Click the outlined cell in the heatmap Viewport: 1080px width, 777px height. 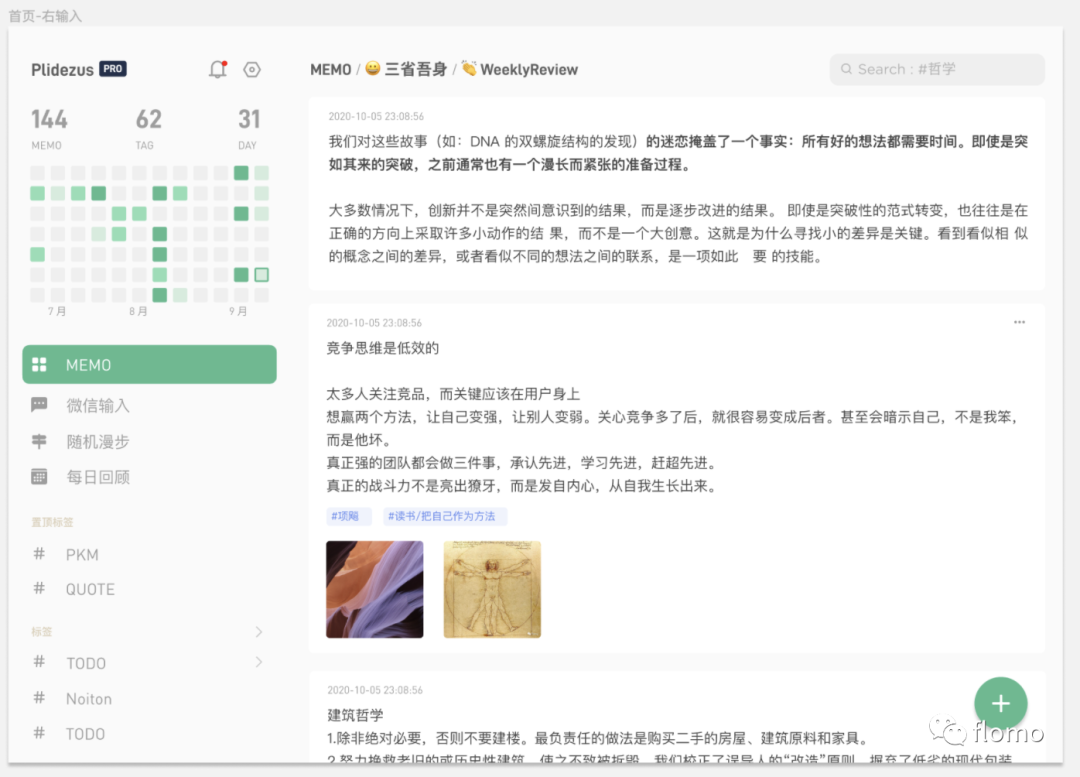262,275
